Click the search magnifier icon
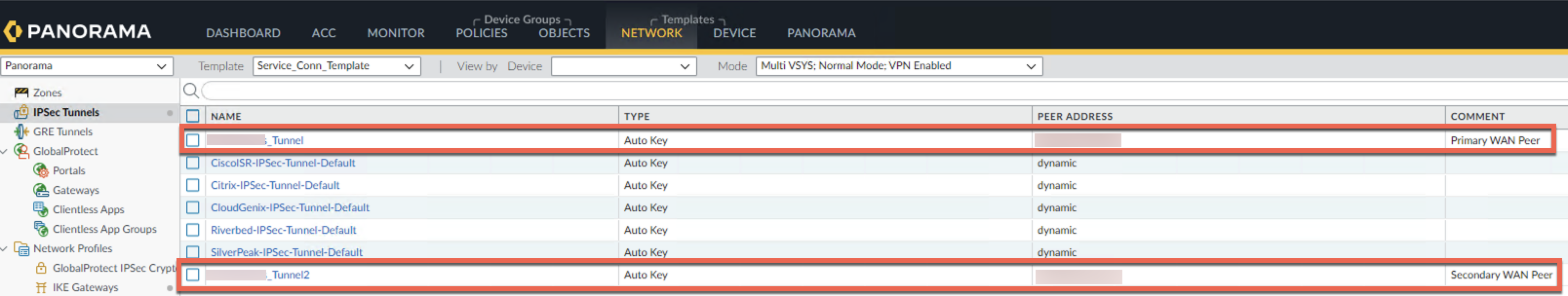 point(191,91)
